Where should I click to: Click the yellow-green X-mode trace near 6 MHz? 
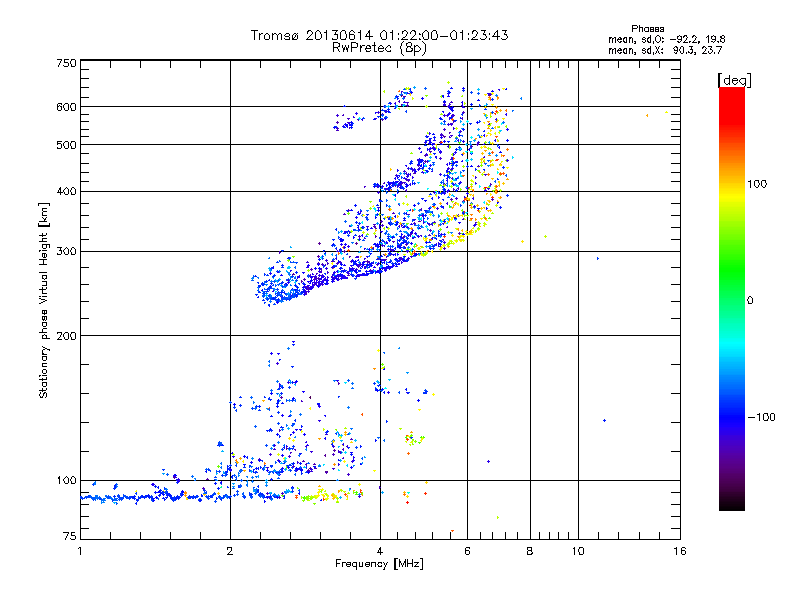coord(467,234)
